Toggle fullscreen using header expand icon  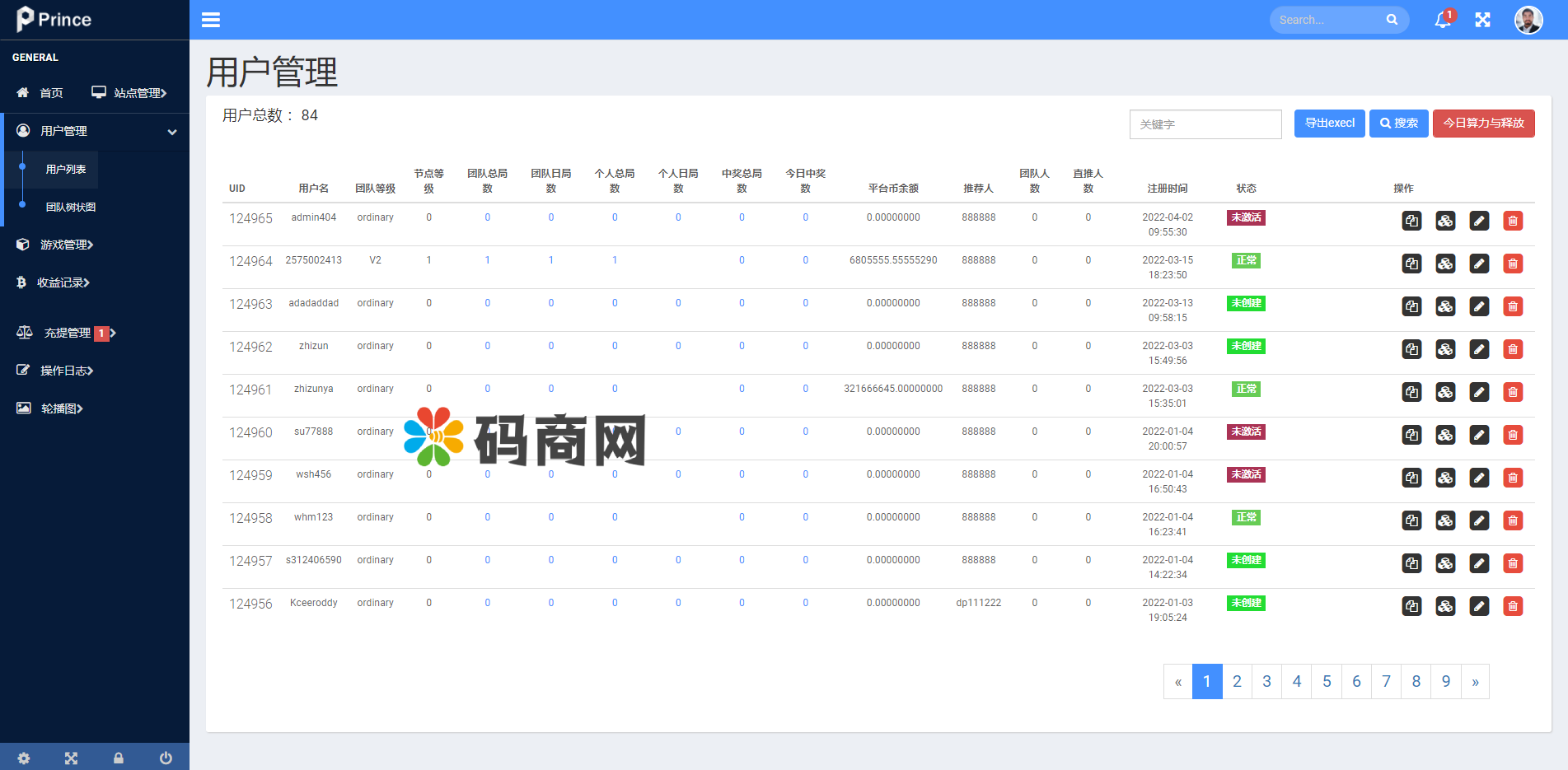point(1482,20)
